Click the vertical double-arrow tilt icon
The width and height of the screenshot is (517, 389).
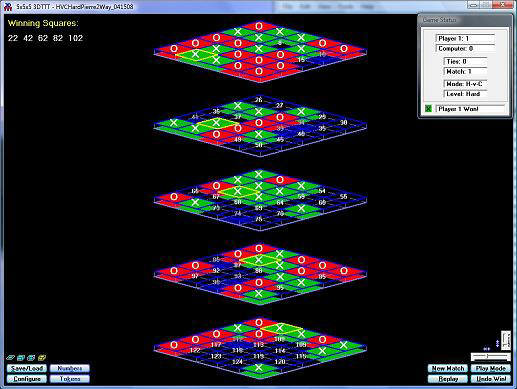pyautogui.click(x=498, y=343)
